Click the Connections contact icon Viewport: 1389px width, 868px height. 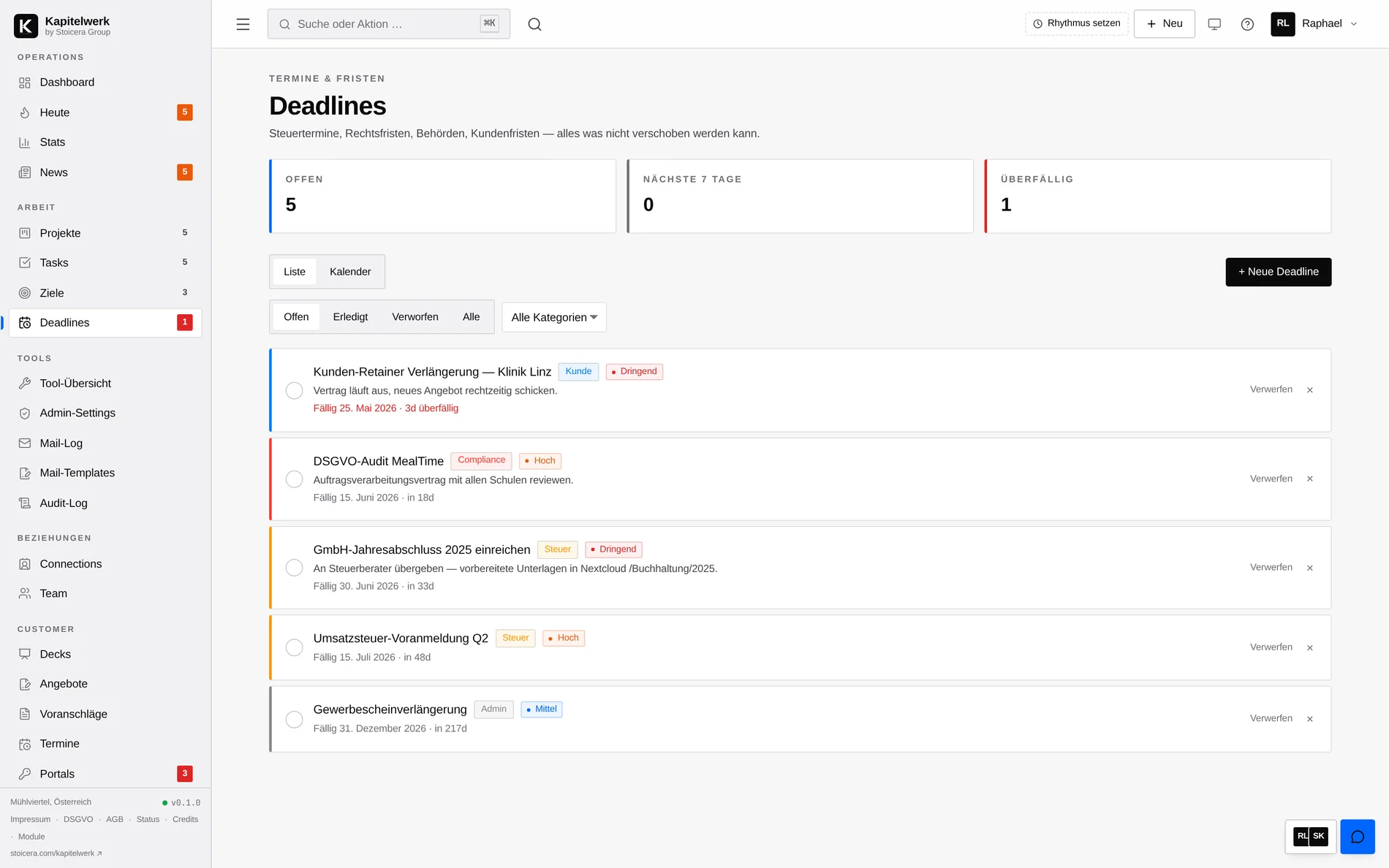tap(25, 564)
